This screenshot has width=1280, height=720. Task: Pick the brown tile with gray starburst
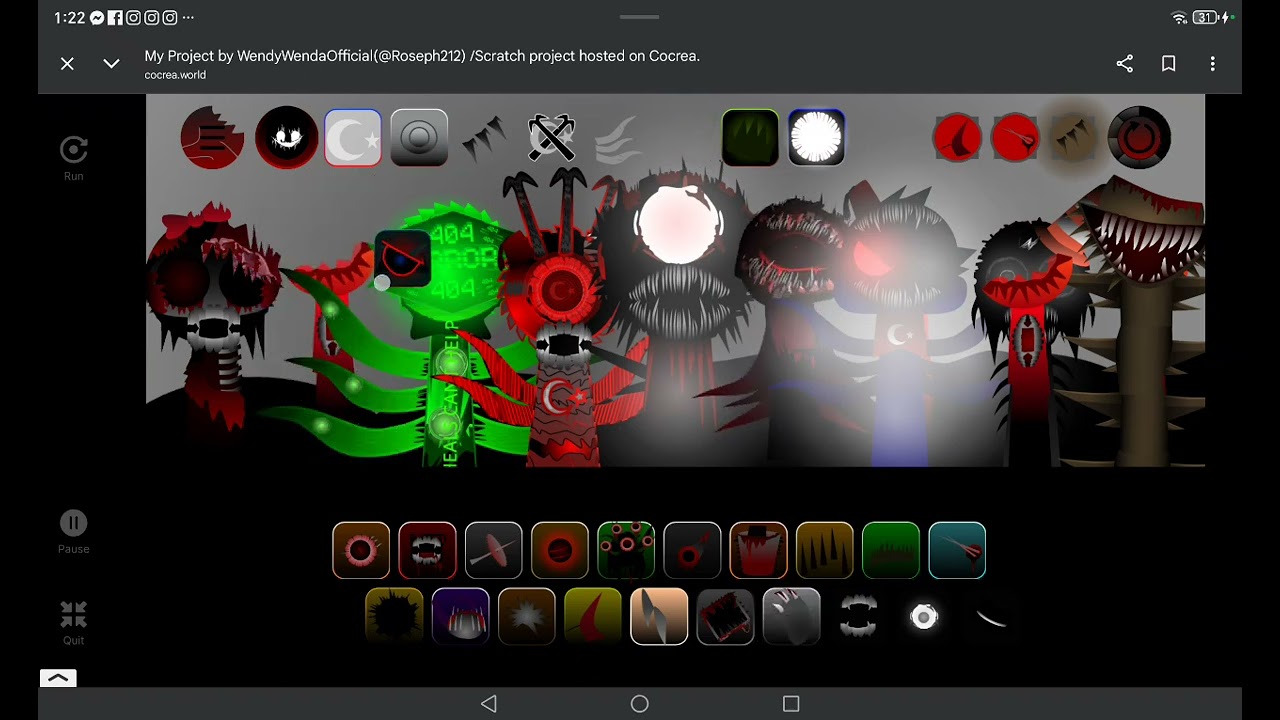526,616
